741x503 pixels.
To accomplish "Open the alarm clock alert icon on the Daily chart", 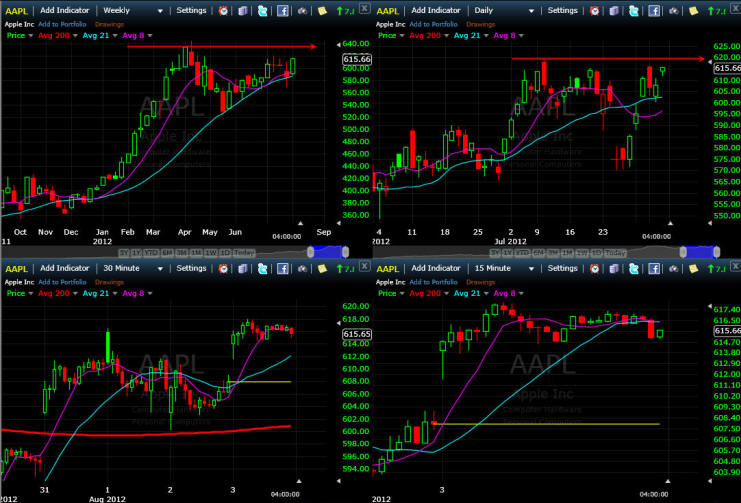I will point(595,10).
